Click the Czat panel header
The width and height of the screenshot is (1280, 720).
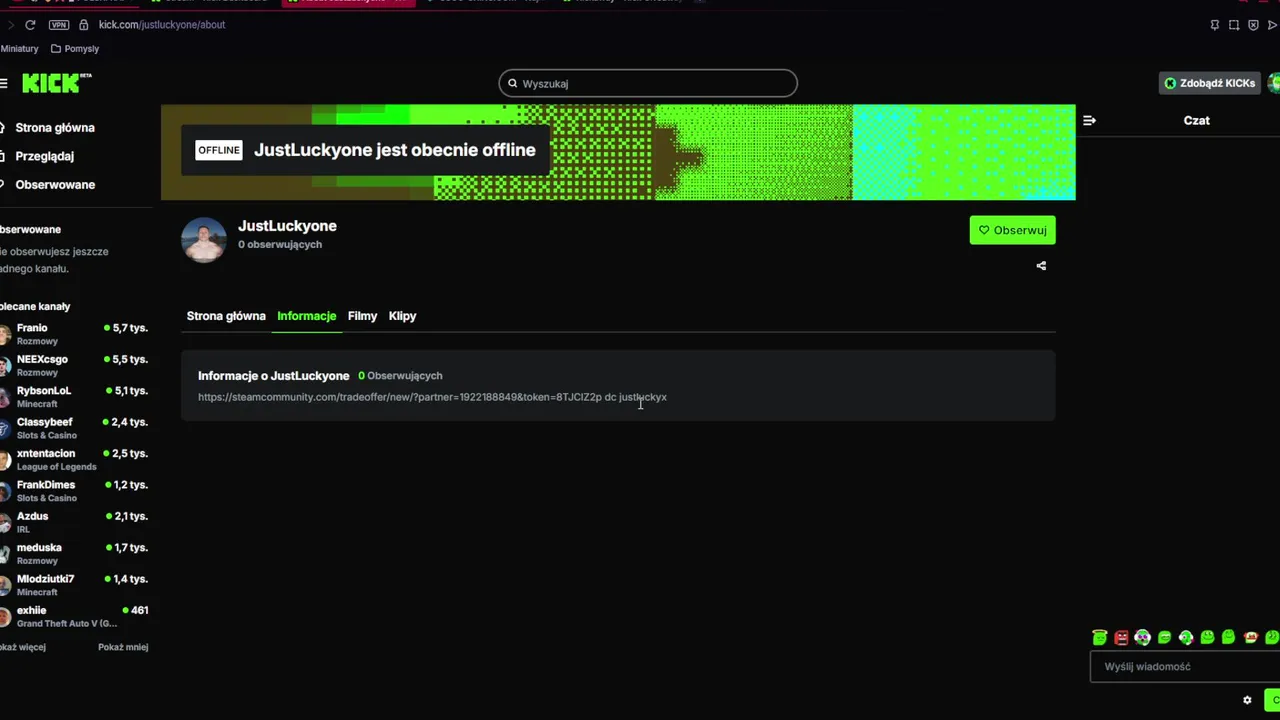1196,120
